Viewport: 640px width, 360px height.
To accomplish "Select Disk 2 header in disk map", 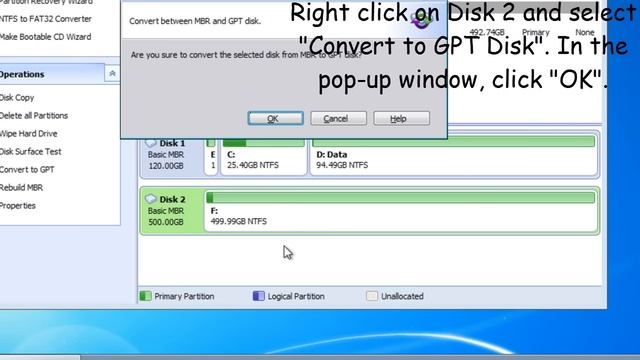I will [x=172, y=211].
